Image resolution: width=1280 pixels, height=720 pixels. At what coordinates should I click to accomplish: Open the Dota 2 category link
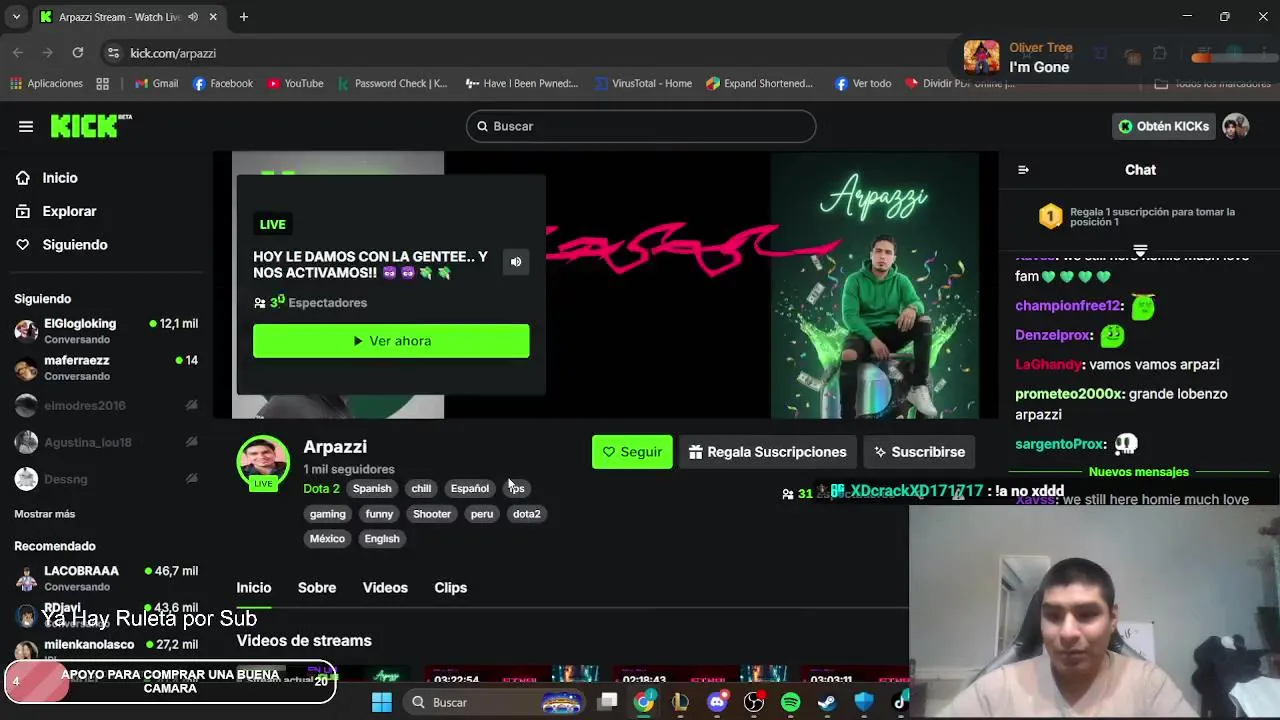(321, 488)
